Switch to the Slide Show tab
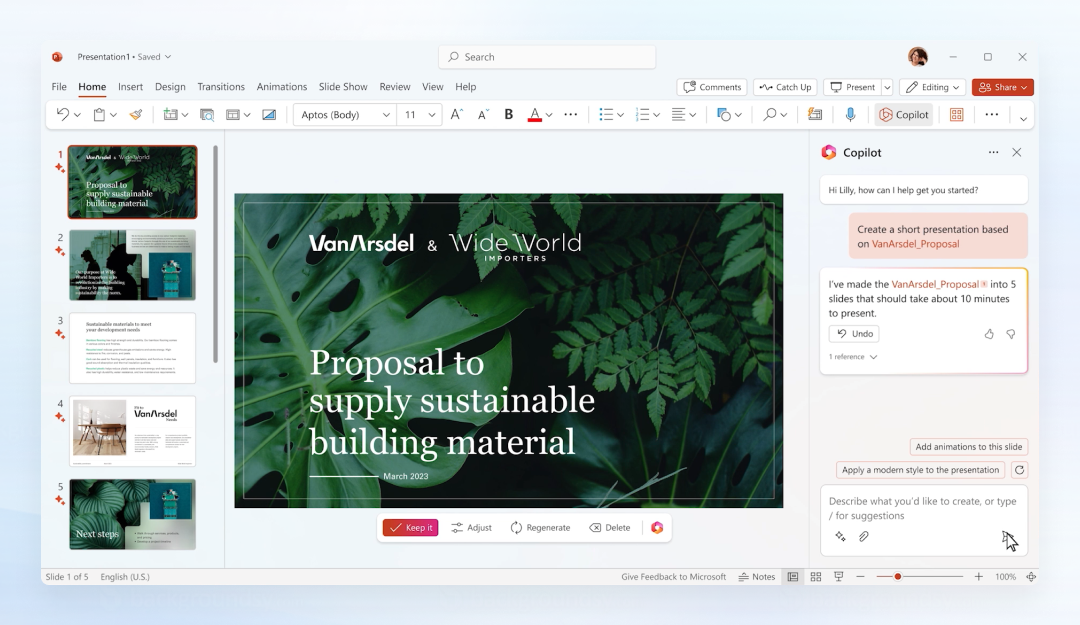The width and height of the screenshot is (1080, 625). 343,87
